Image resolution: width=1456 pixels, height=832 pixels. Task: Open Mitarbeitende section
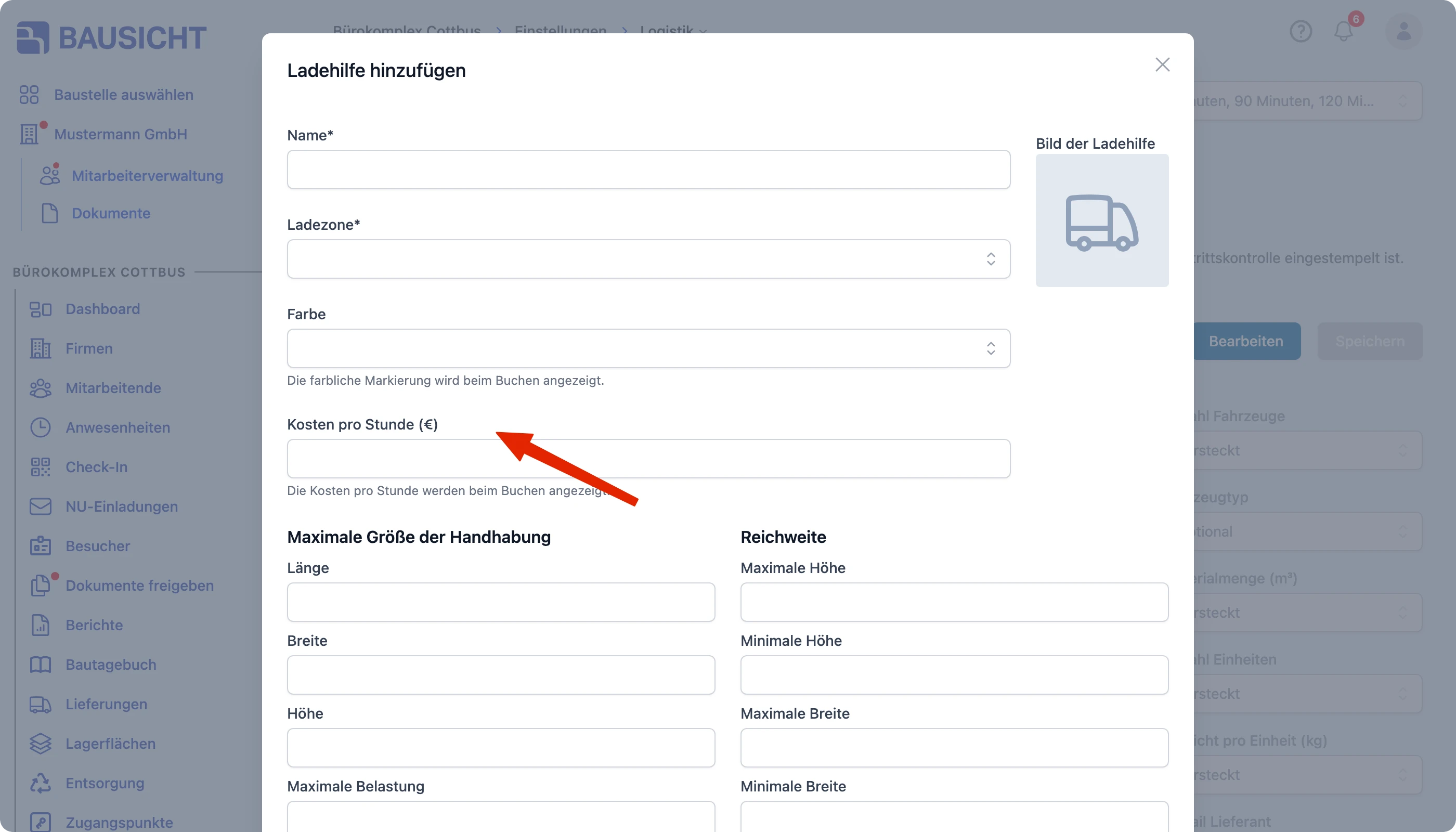pyautogui.click(x=113, y=388)
